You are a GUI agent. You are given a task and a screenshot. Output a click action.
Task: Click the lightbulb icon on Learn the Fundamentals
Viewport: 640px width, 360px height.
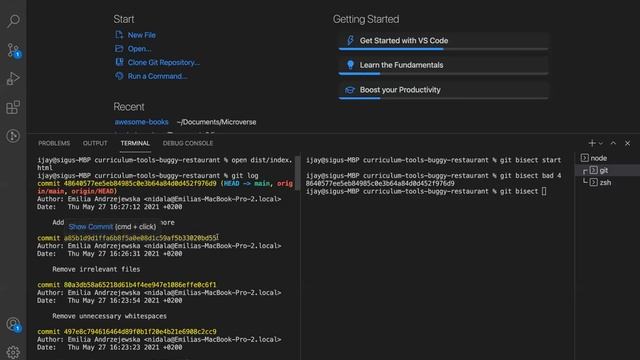coord(350,65)
